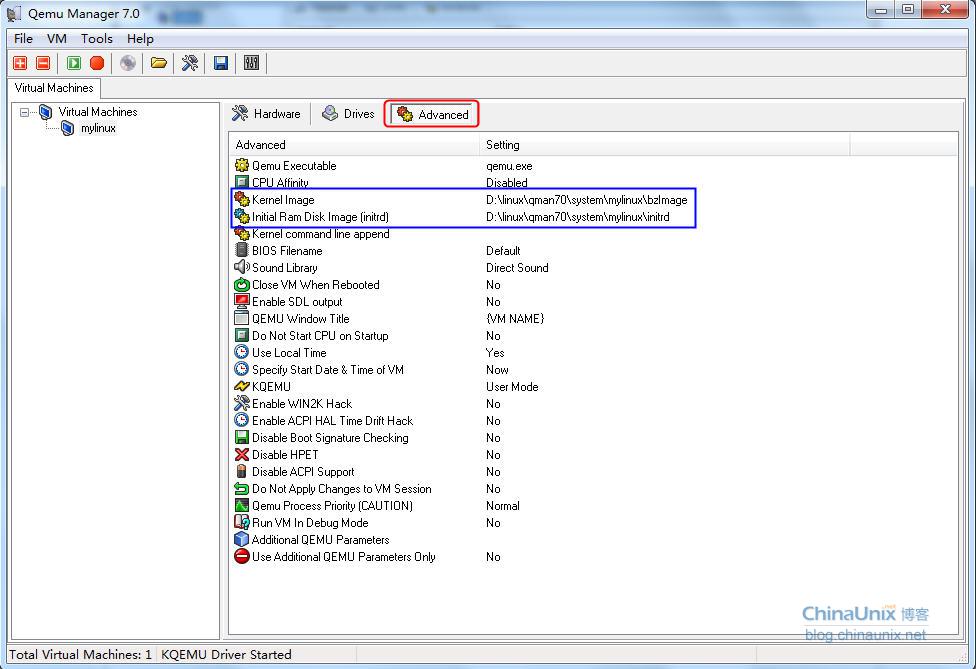Screen dimensions: 976x669
Task: Click the BIOS Filename chip icon
Action: 242,250
